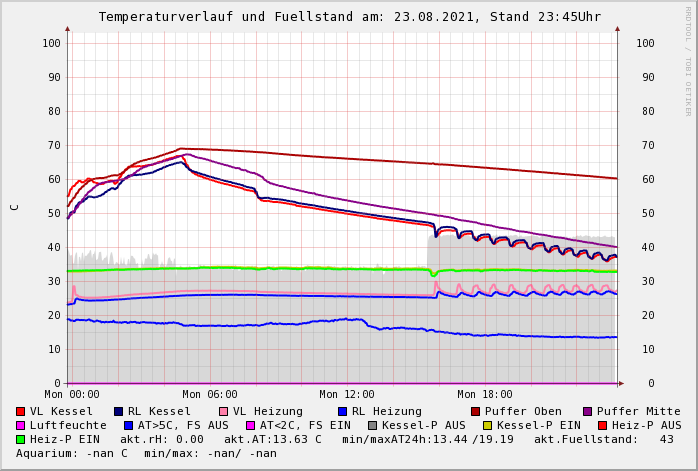
Task: Click the right axis 90 value
Action: click(648, 77)
